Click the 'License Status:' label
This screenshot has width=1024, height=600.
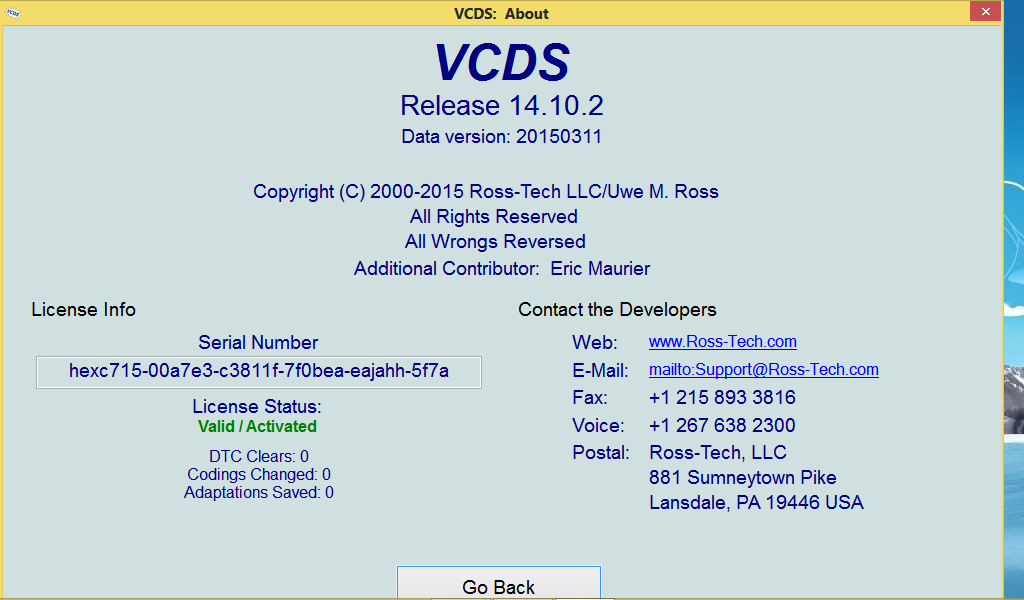pos(257,407)
